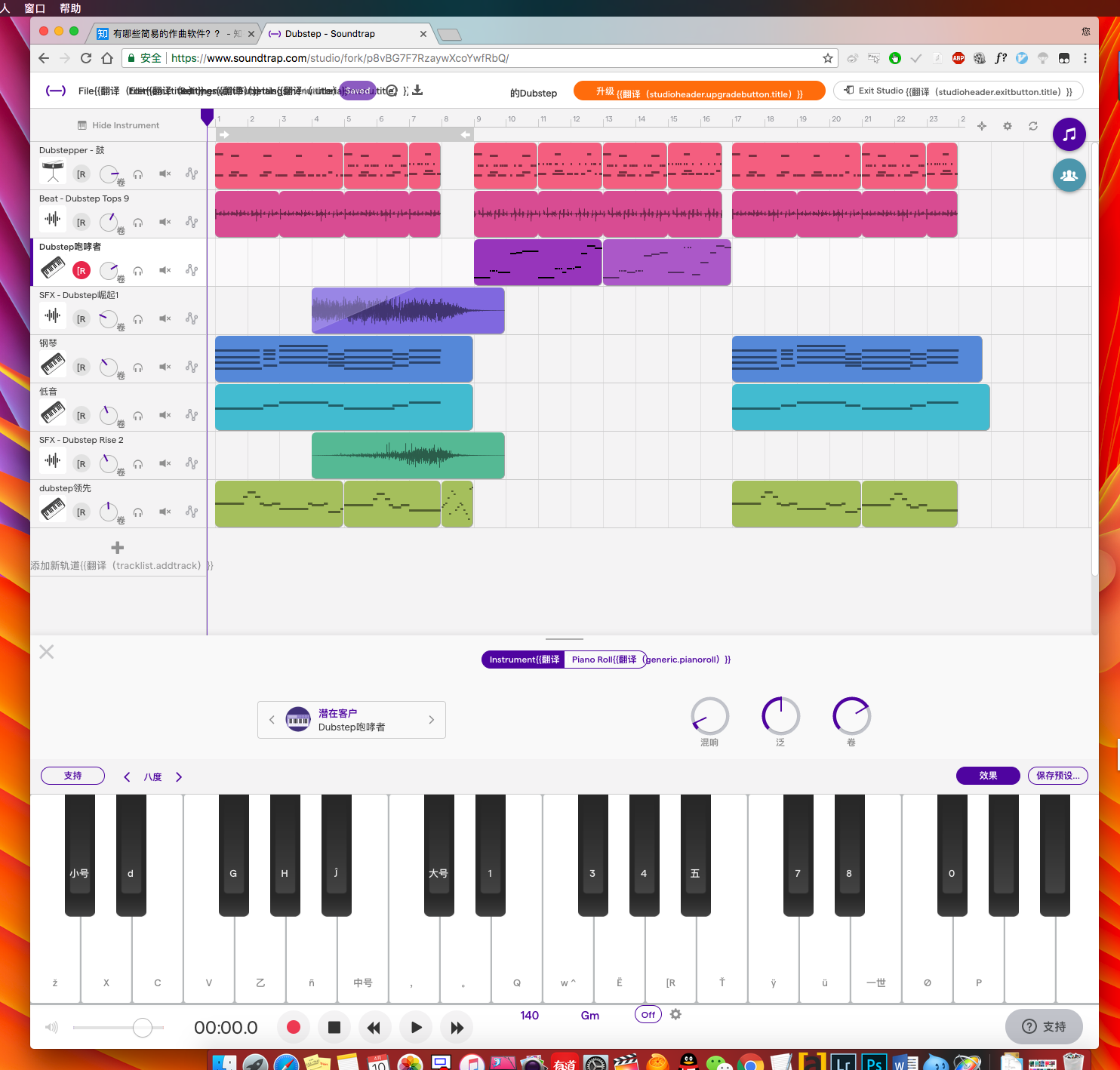
Task: Click the cycle arrows icon above the timeline
Action: point(1033,126)
